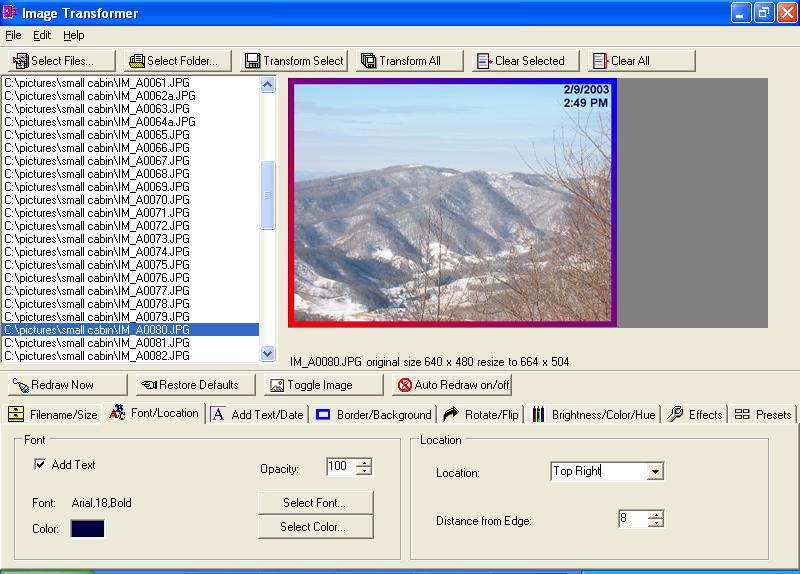Open the Filename/Size tab

(53, 414)
